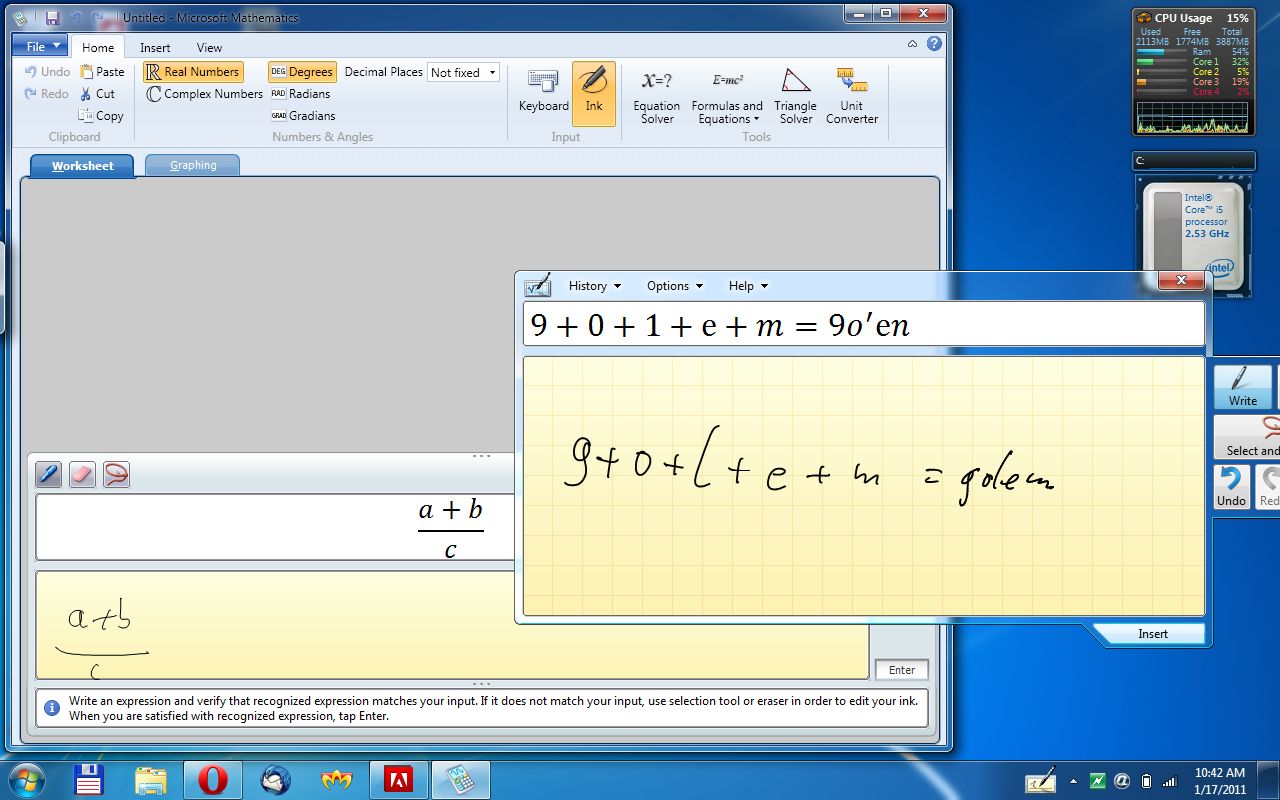
Task: Open the Triangle Solver
Action: coord(795,95)
